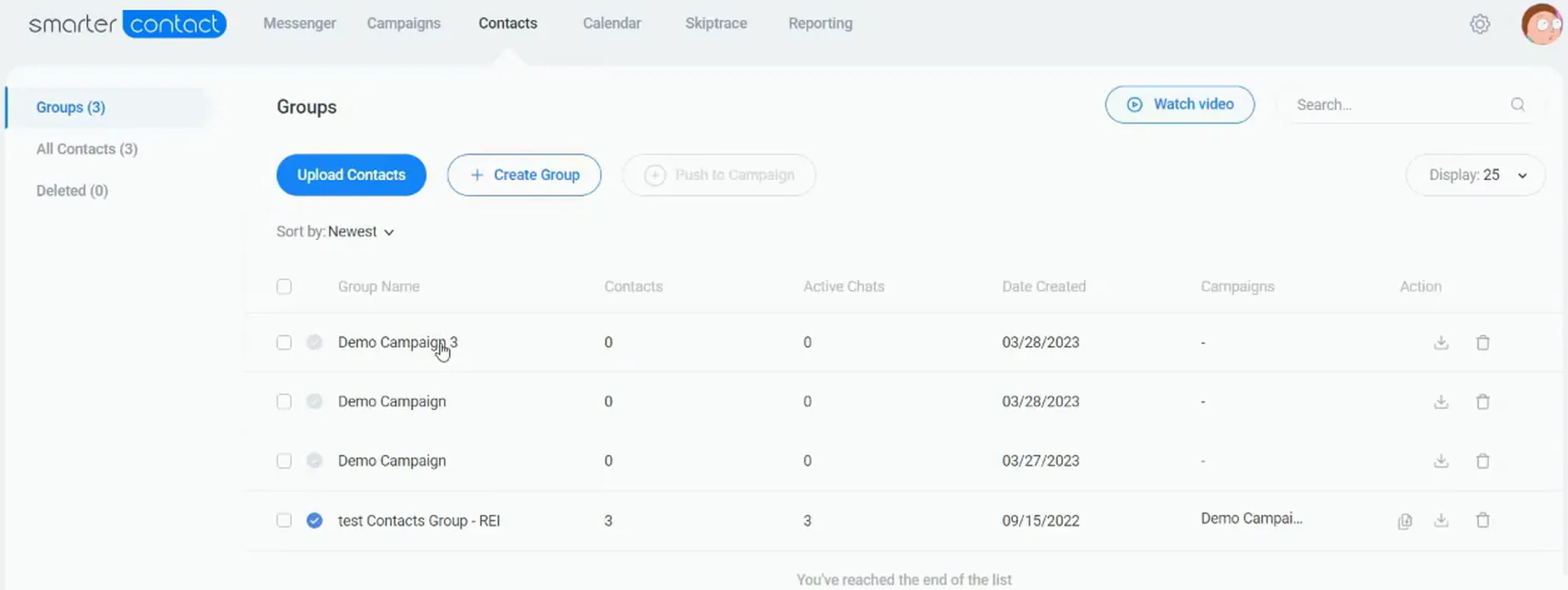Open Demo Campaign 3 group name

(x=397, y=342)
